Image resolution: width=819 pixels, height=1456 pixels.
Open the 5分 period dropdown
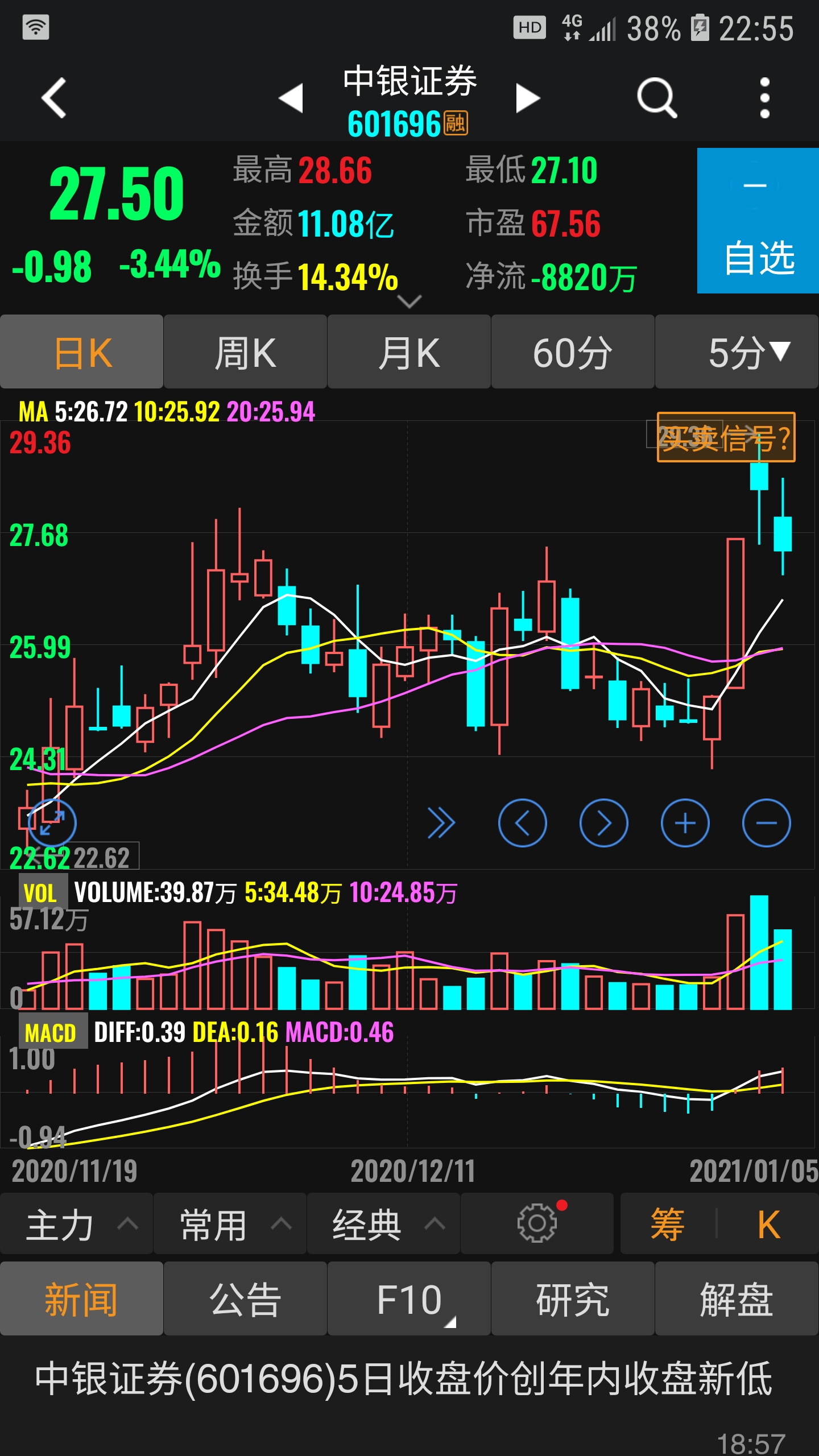click(x=737, y=351)
